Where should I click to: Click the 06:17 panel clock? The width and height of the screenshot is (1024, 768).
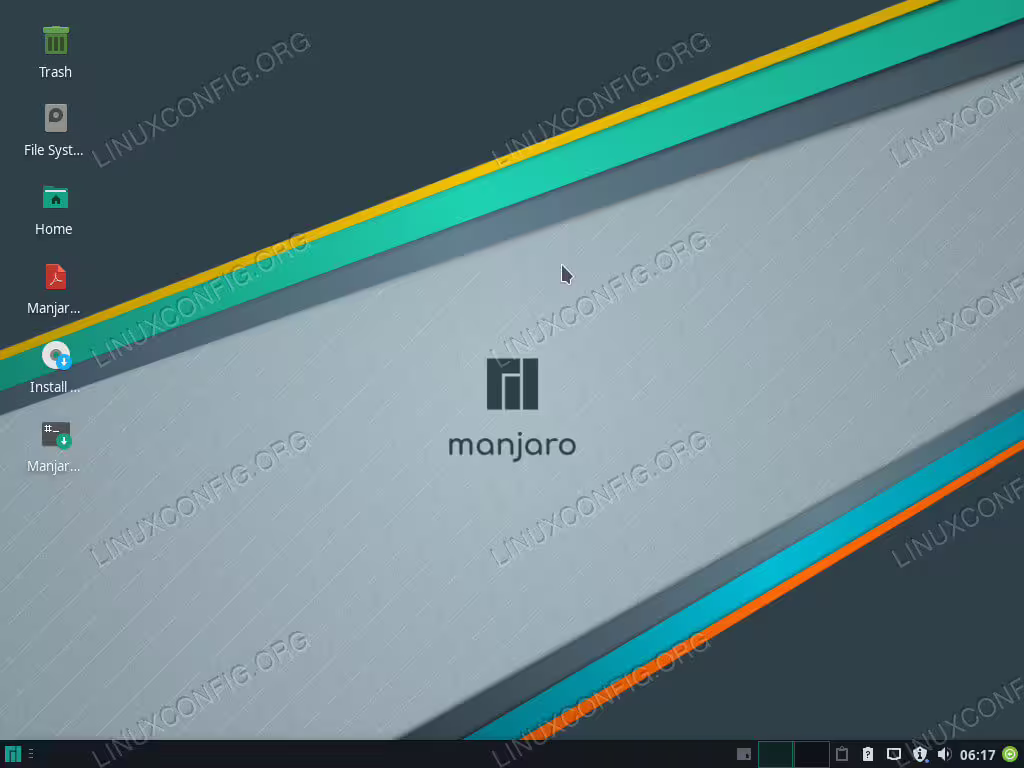pyautogui.click(x=977, y=755)
